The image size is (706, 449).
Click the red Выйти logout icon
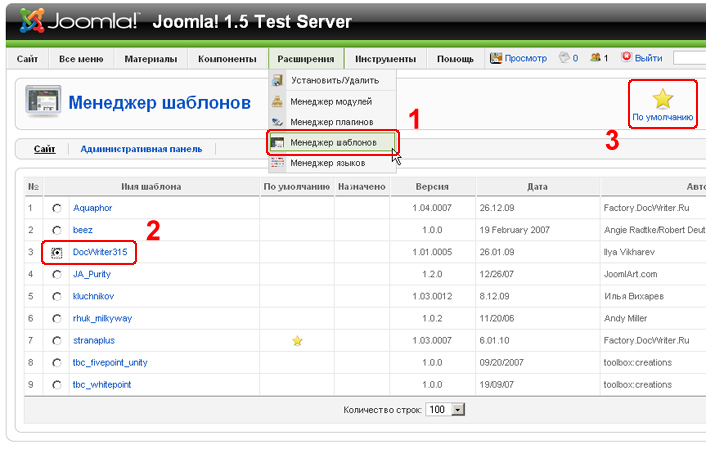pos(626,57)
